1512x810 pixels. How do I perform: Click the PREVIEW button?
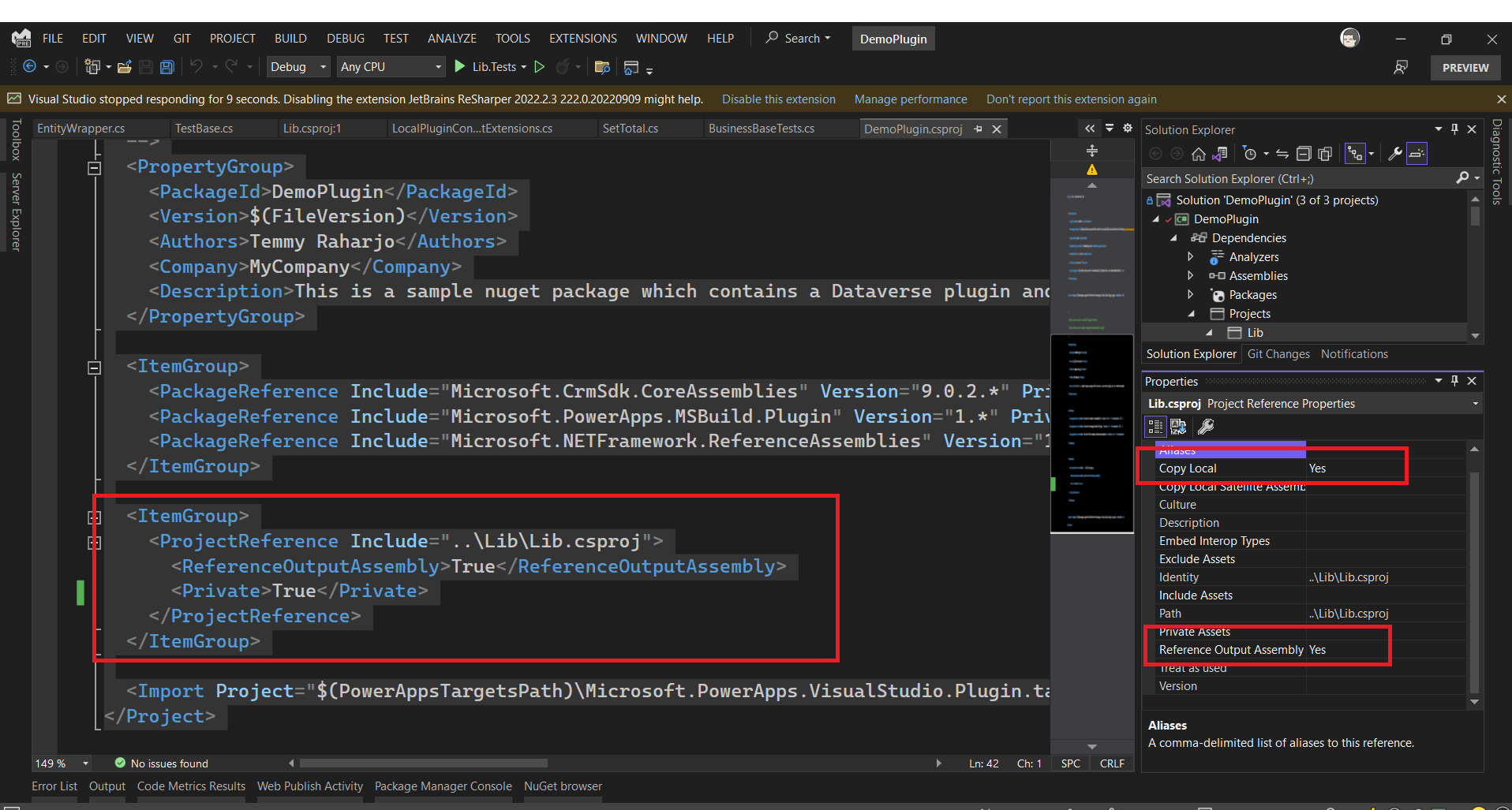1465,68
